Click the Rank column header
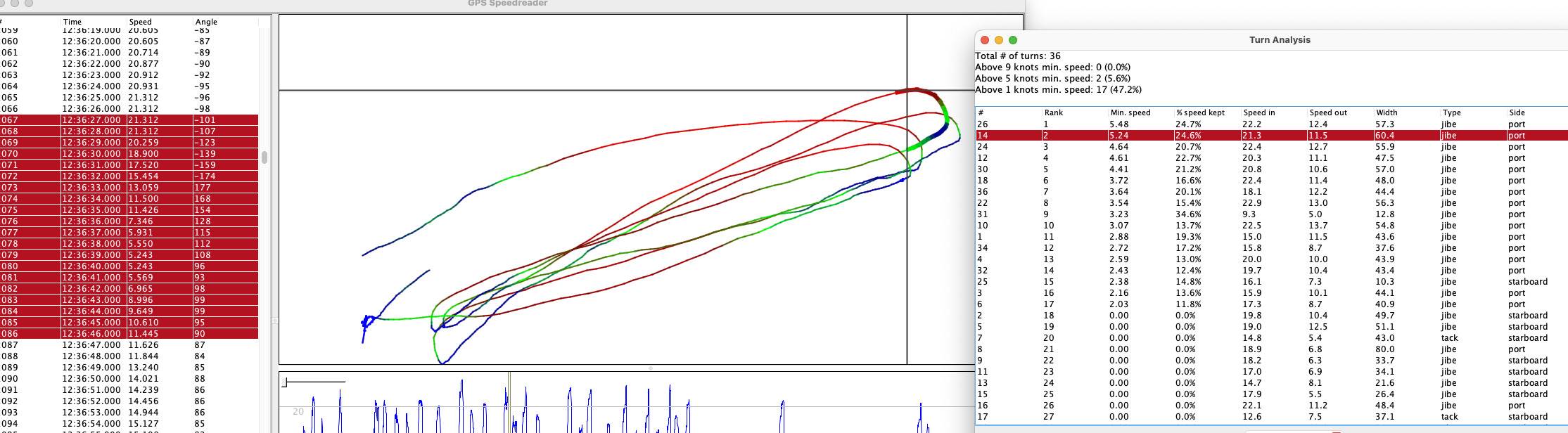1568x433 pixels. tap(1054, 112)
